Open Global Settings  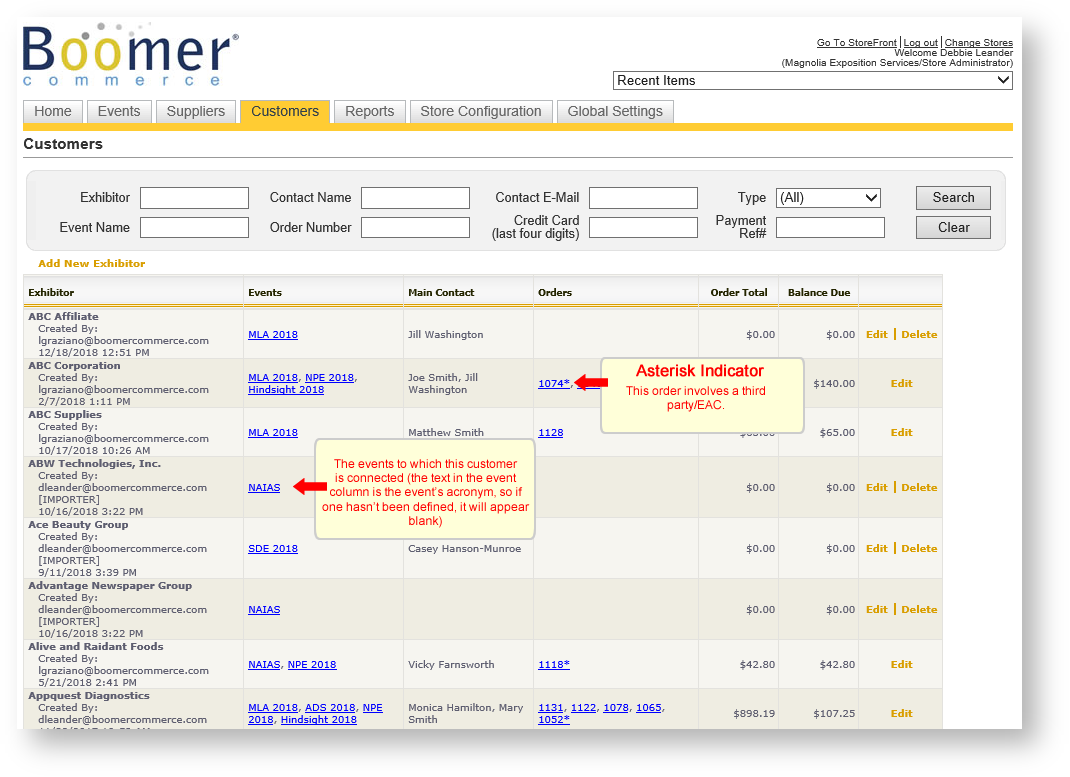[x=615, y=111]
